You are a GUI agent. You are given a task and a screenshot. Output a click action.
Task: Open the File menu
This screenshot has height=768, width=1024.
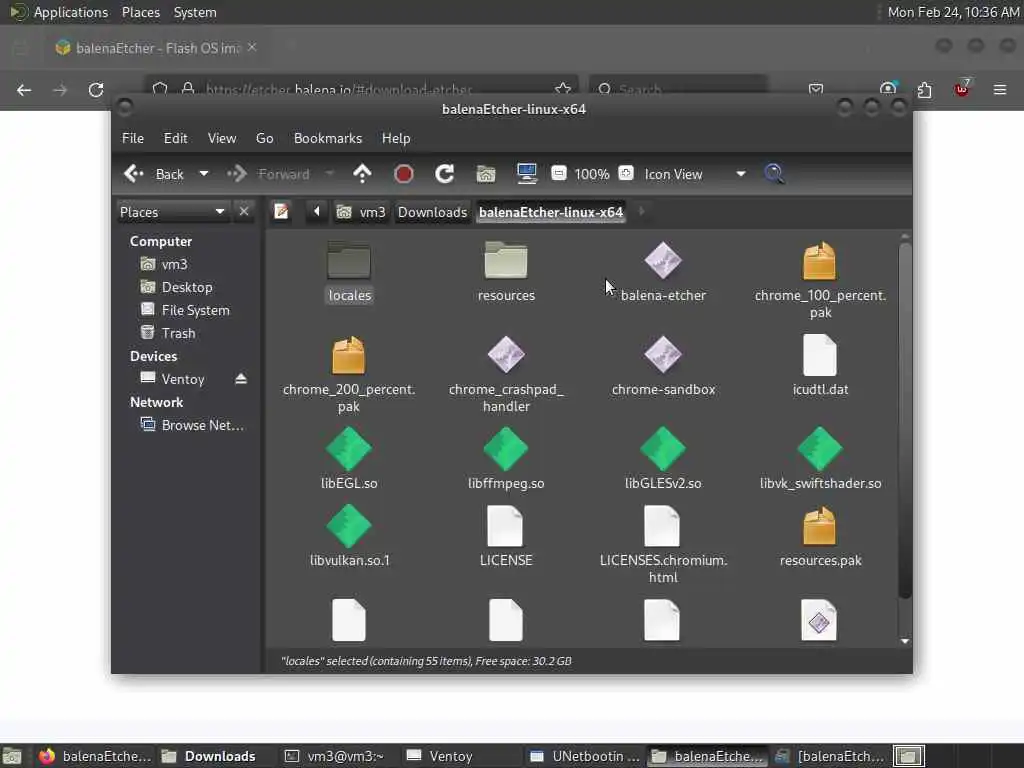point(133,138)
